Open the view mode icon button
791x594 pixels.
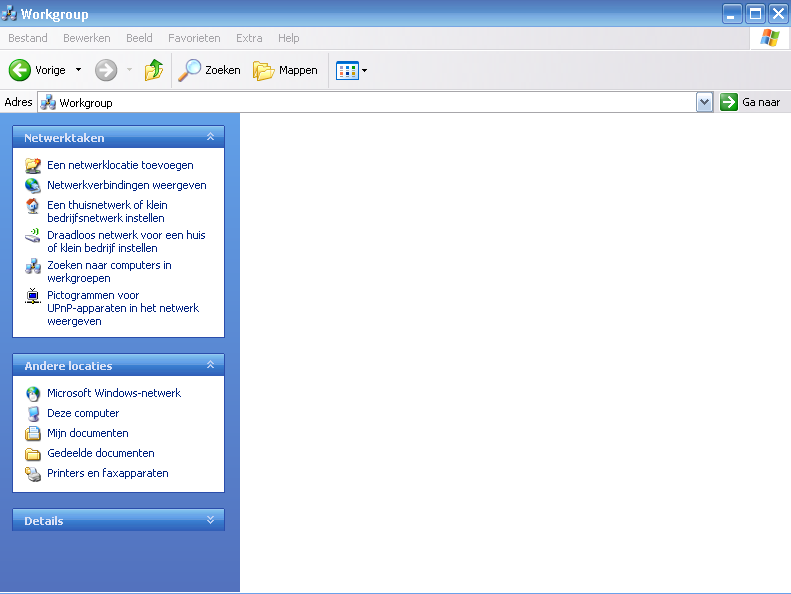(347, 71)
